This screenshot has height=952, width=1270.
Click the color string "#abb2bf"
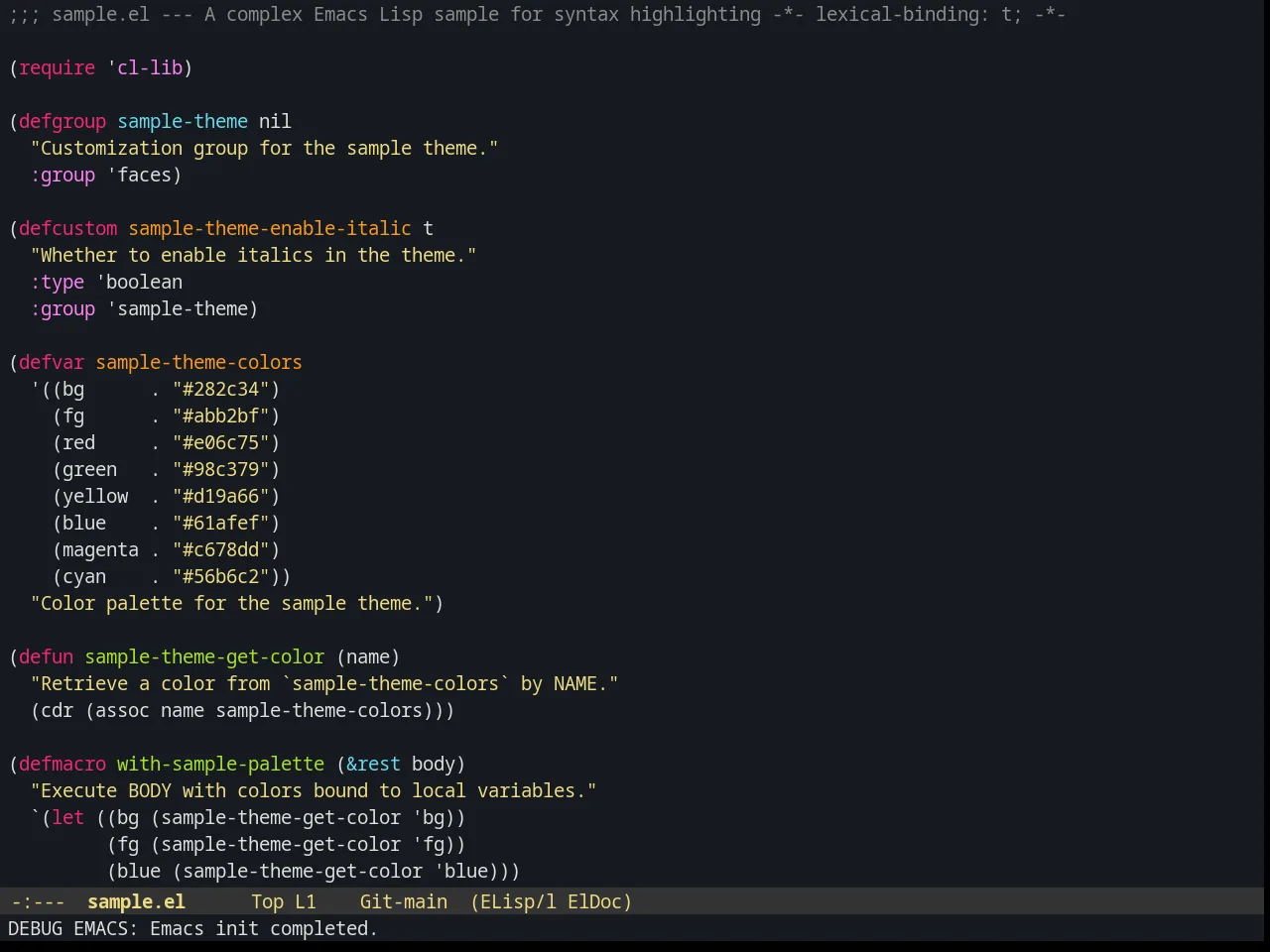[x=220, y=416]
